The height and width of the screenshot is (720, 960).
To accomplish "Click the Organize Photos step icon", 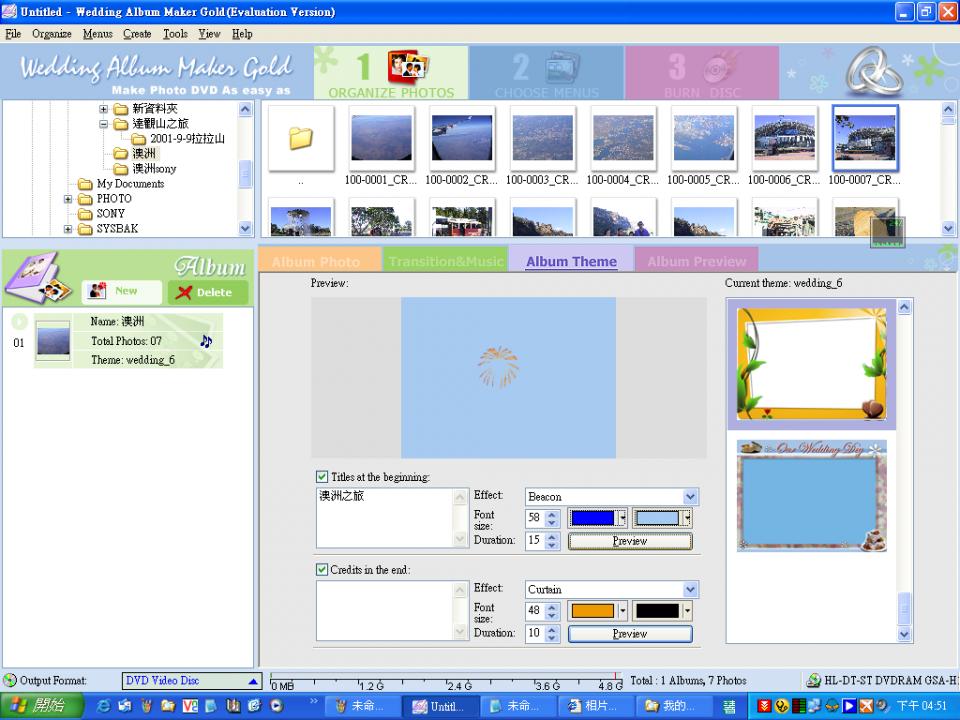I will point(407,67).
